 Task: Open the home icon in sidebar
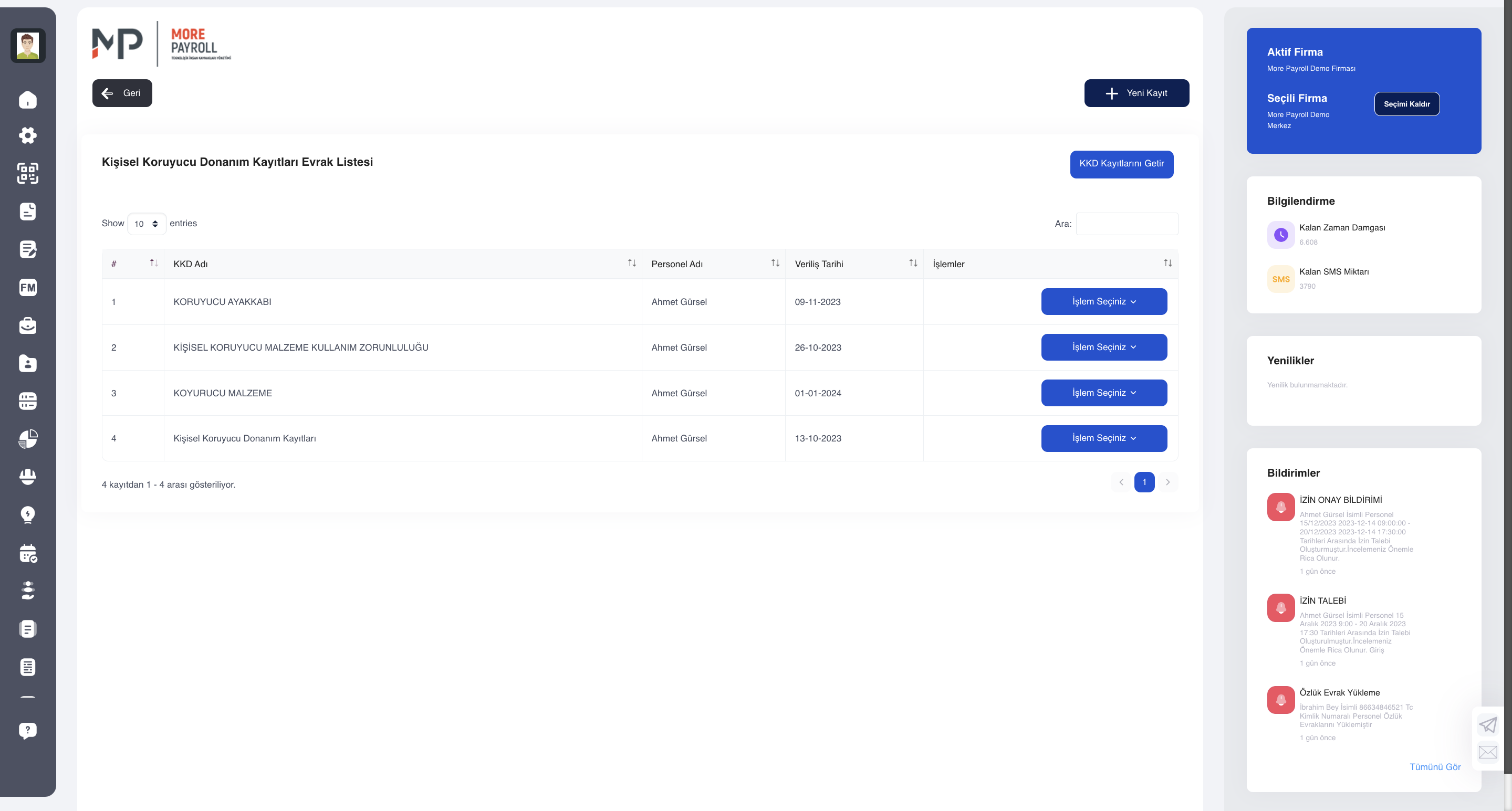(28, 100)
